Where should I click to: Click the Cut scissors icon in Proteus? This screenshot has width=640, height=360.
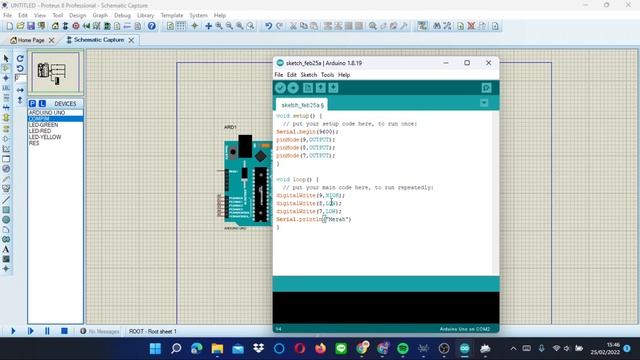[293, 26]
